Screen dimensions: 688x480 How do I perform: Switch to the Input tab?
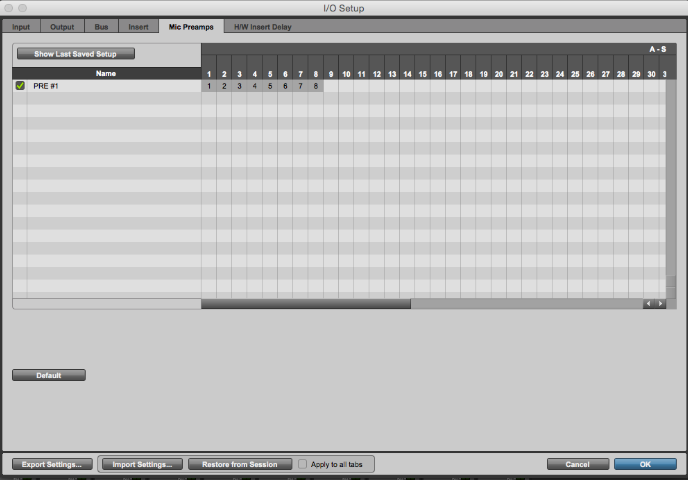[x=21, y=26]
